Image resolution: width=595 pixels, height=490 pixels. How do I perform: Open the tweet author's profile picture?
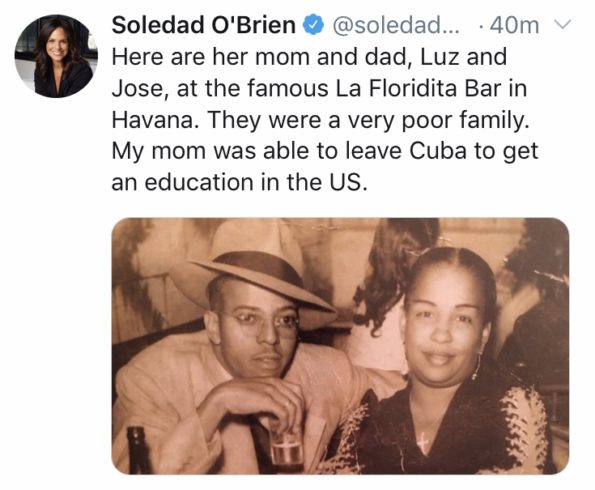(x=56, y=56)
